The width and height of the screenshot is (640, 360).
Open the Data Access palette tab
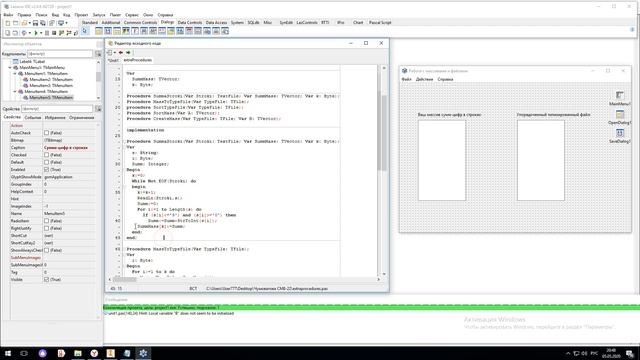(216, 22)
